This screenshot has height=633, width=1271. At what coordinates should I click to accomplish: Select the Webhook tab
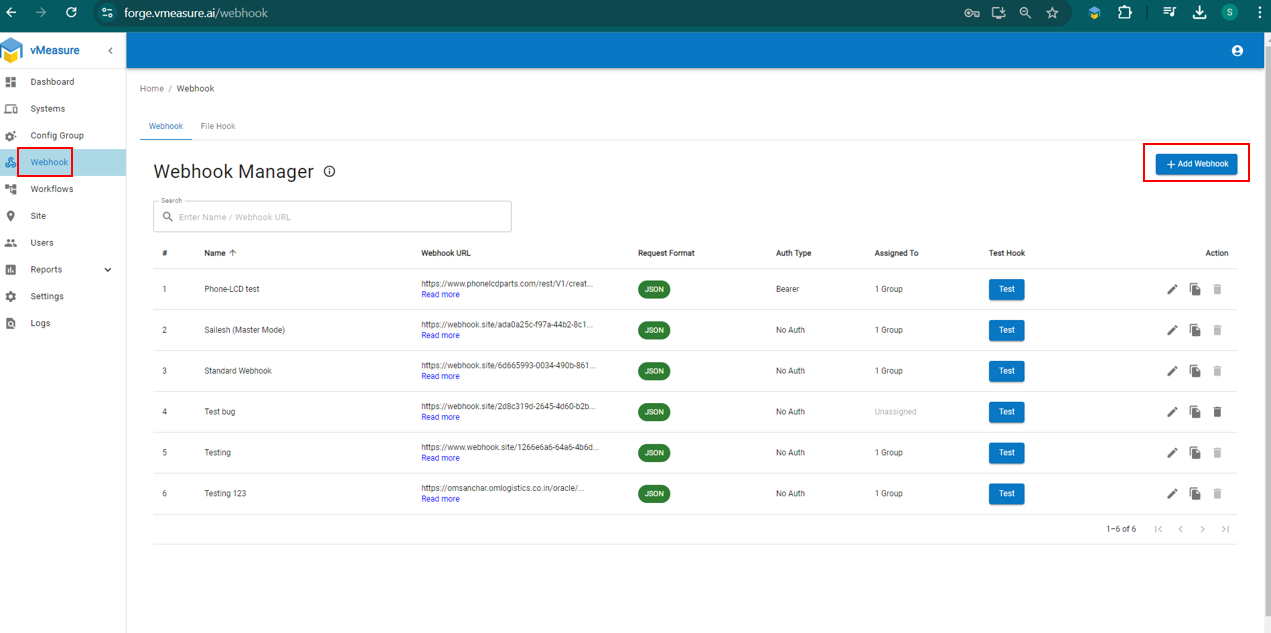click(166, 127)
